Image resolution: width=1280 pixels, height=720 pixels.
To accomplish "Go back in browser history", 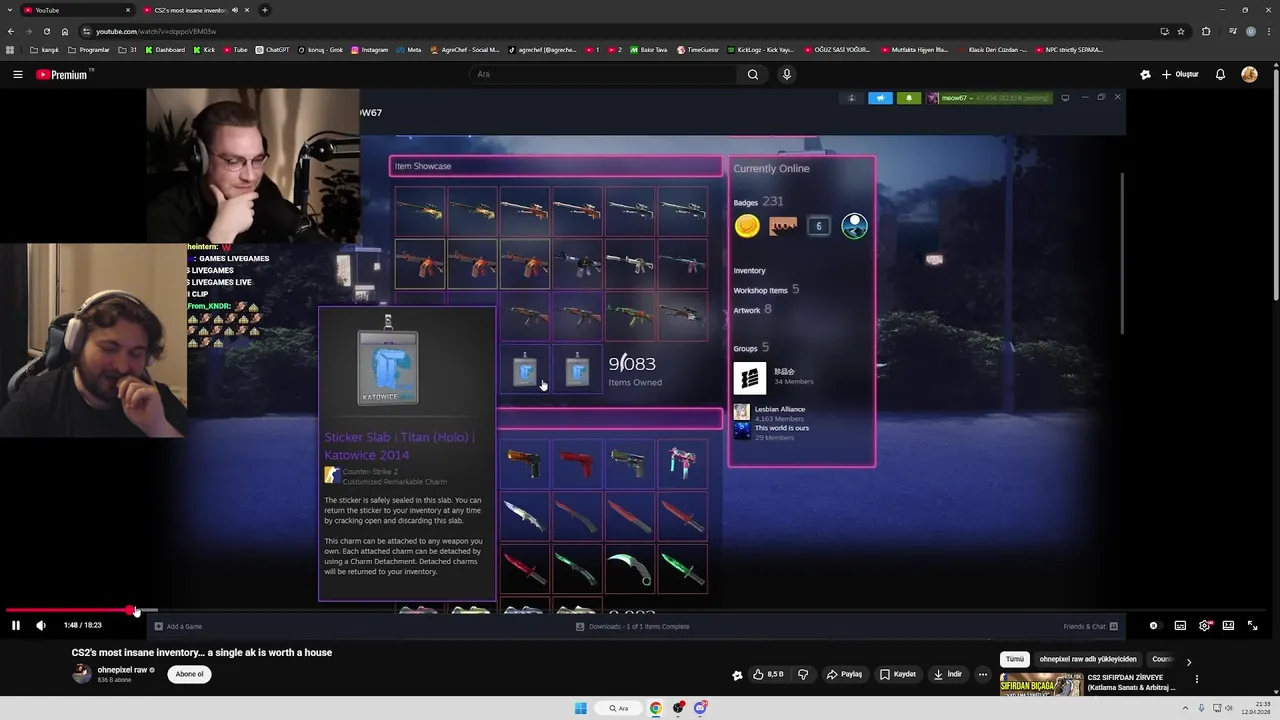I will 10,31.
